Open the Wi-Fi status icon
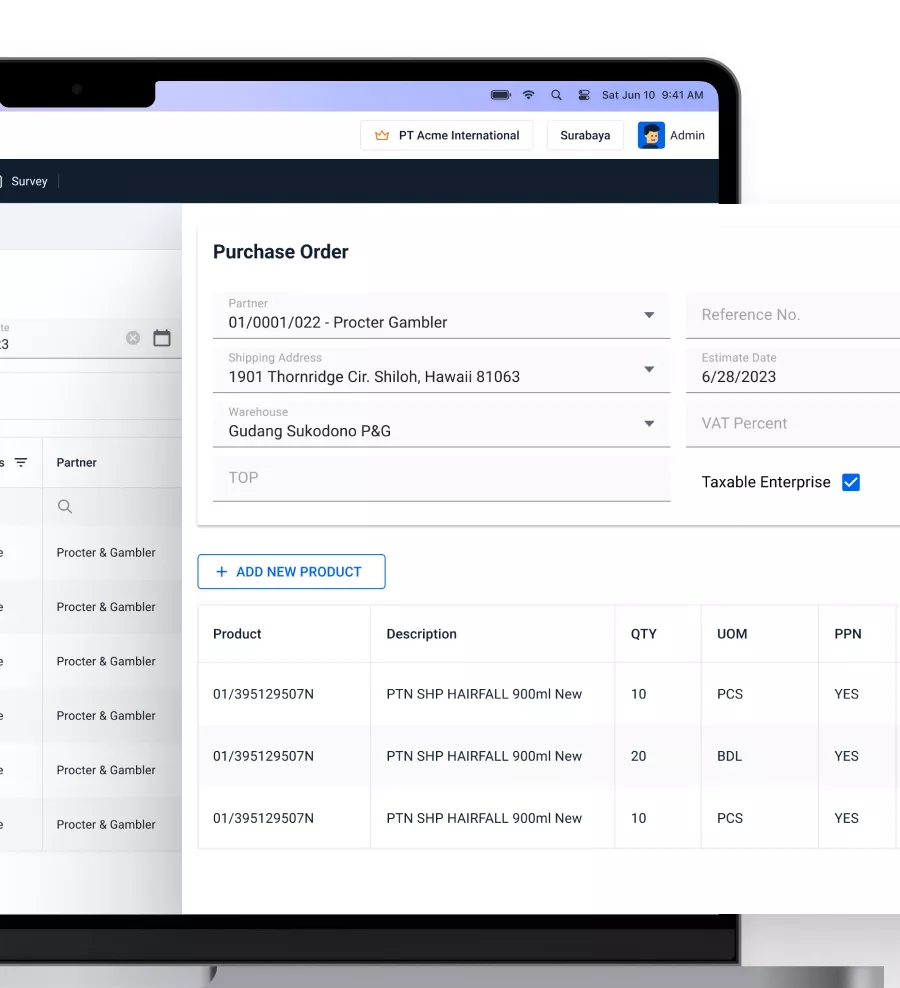The height and width of the screenshot is (988, 900). coord(528,95)
